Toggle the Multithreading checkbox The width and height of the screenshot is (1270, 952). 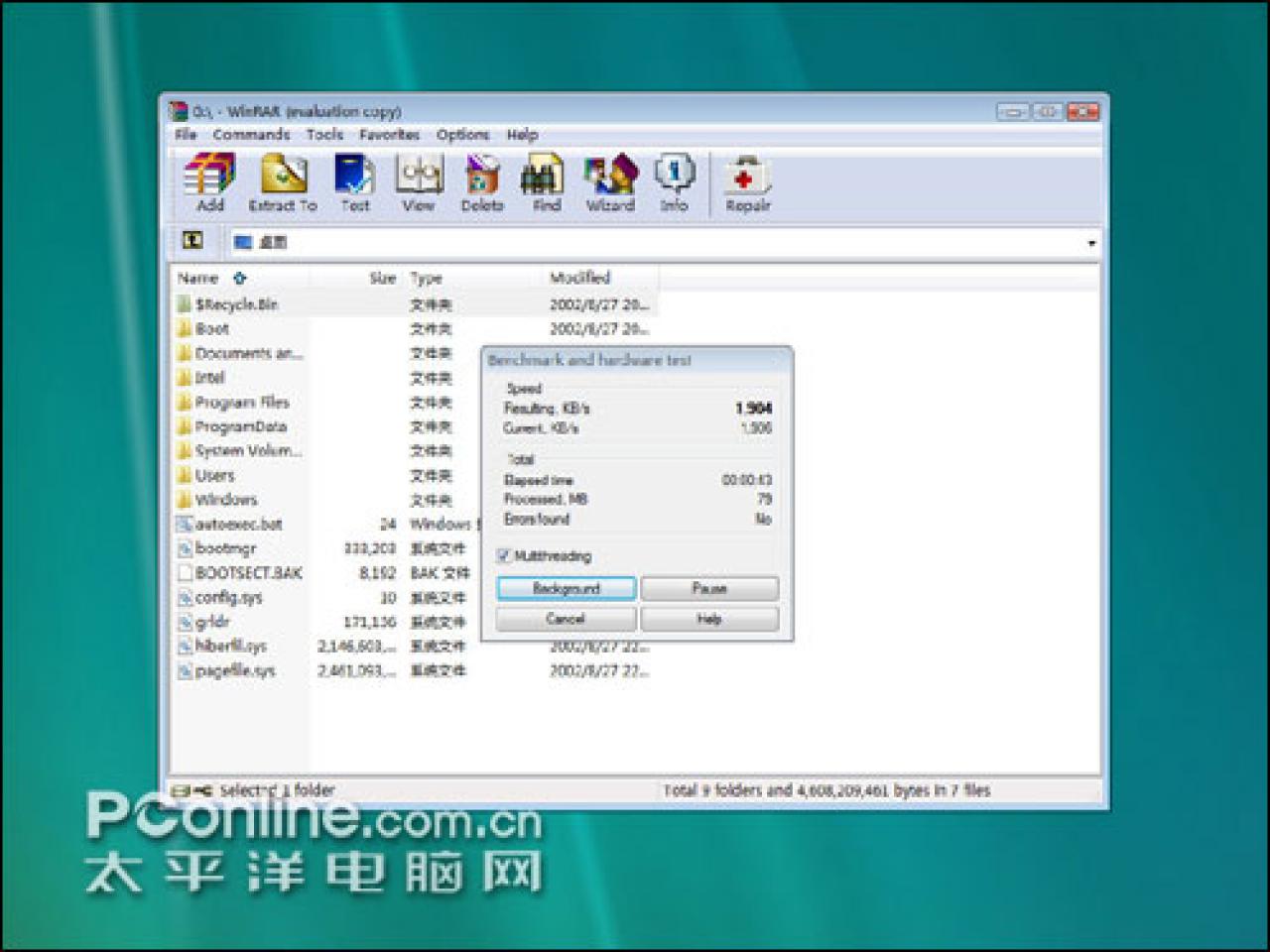503,555
